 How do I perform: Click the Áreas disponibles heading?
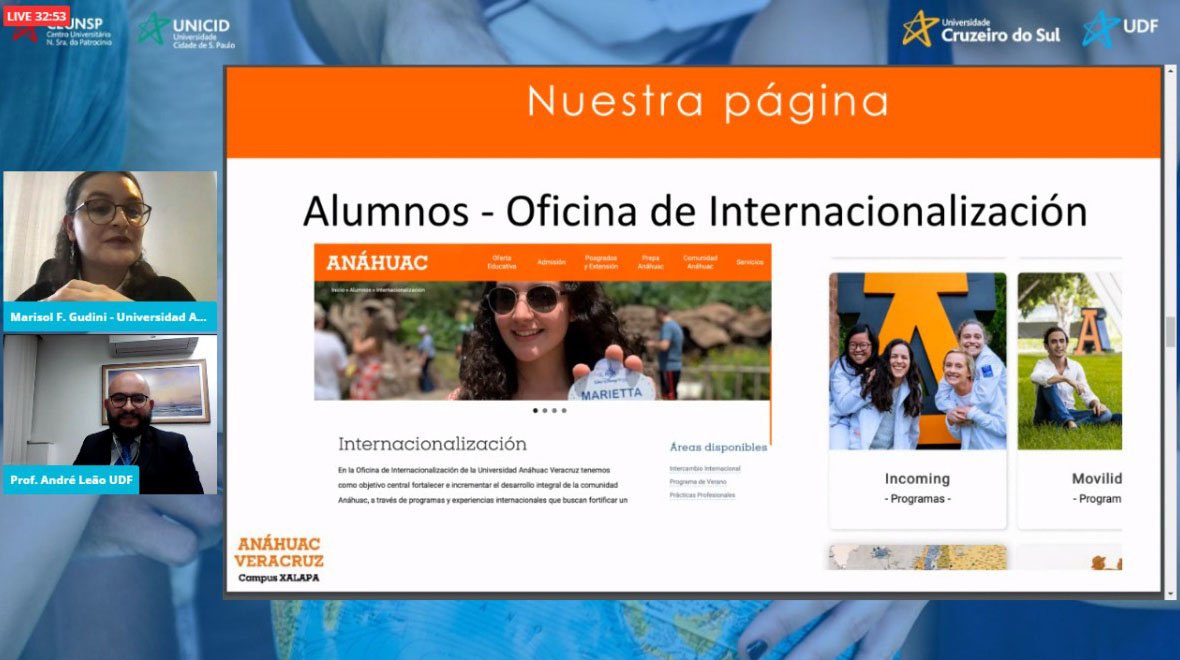[718, 447]
